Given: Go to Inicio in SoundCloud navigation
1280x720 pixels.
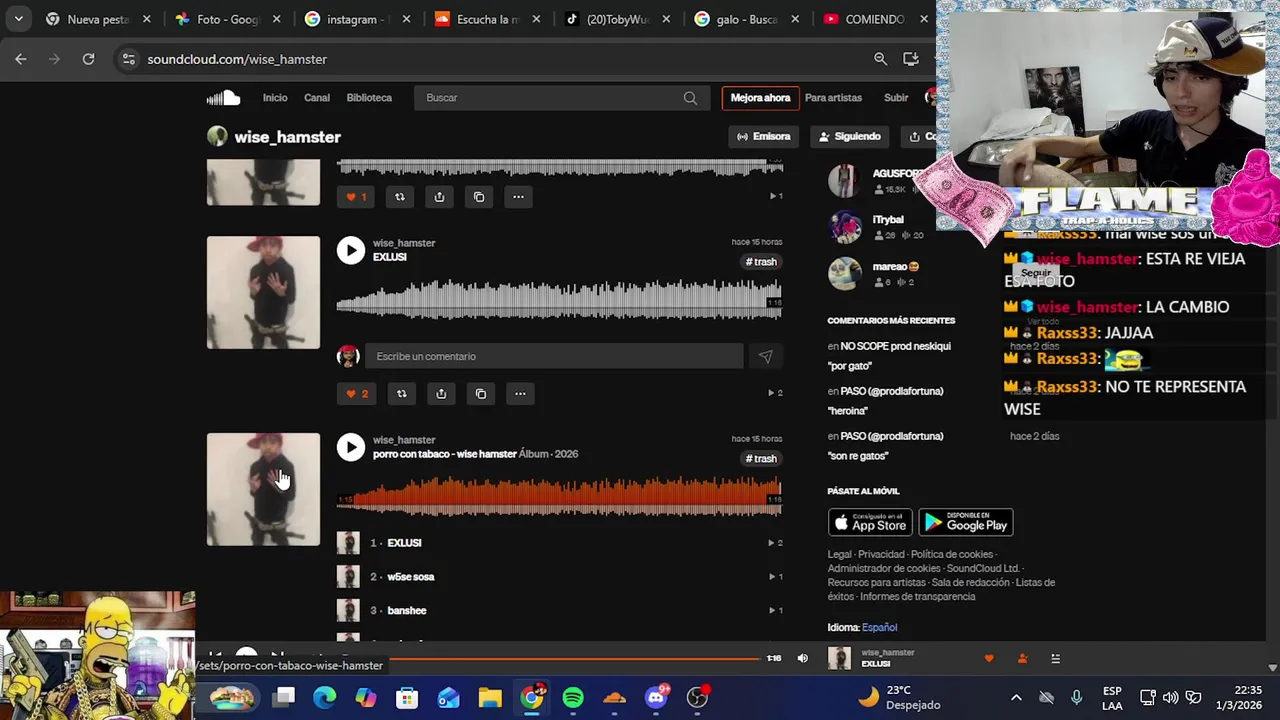Looking at the screenshot, I should (275, 98).
